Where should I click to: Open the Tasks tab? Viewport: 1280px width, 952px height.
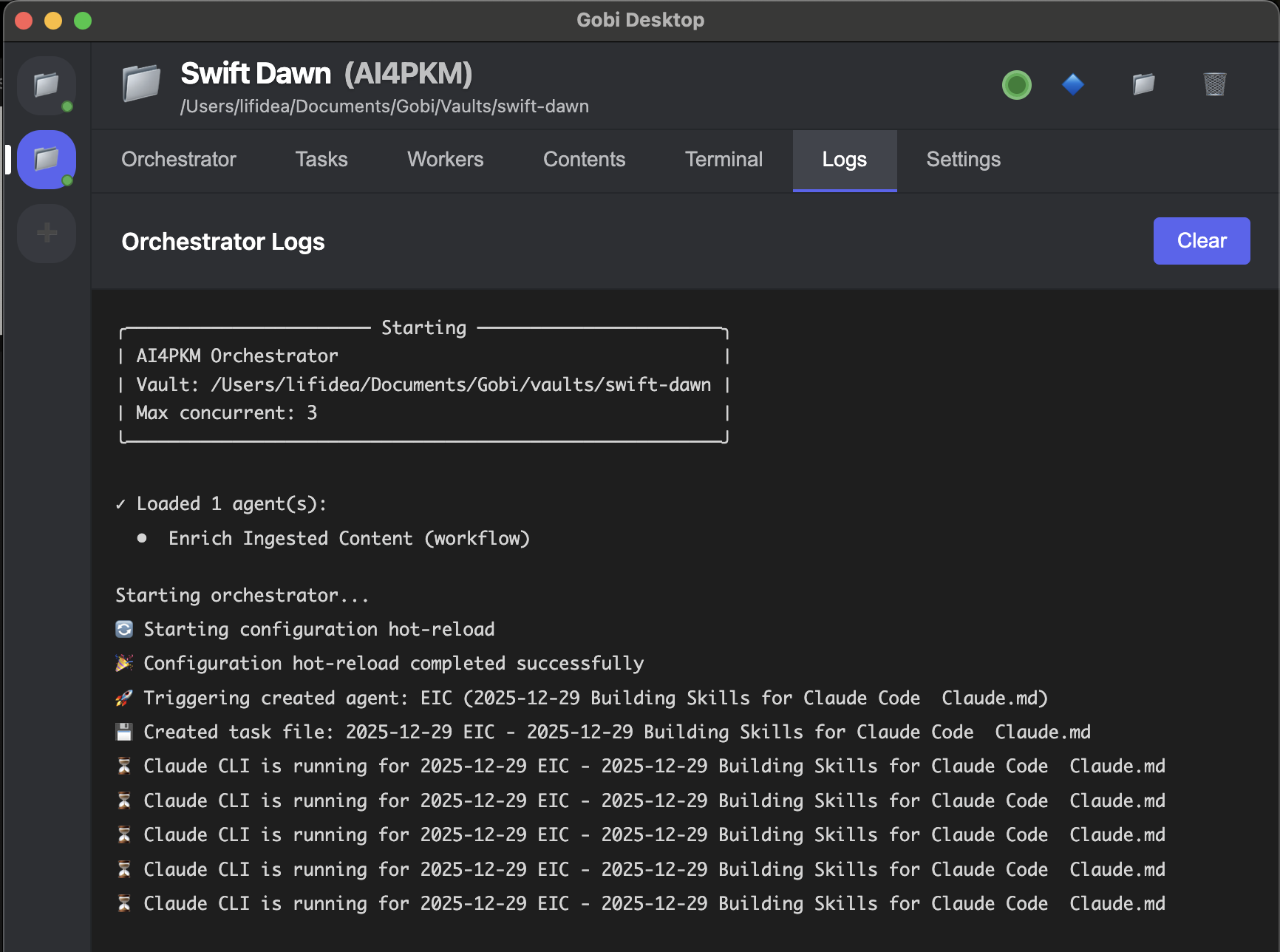click(x=321, y=160)
